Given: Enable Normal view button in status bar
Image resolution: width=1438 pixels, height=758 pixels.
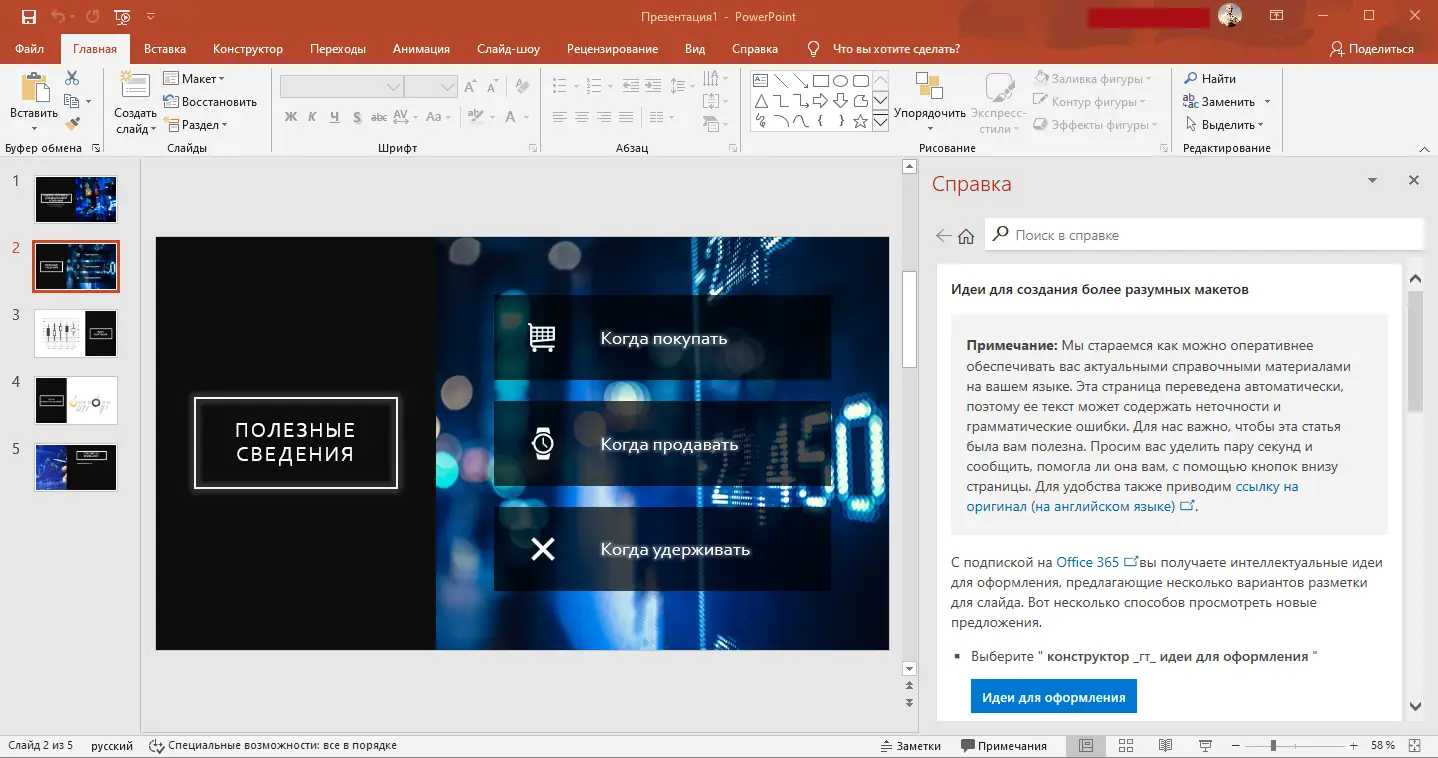Looking at the screenshot, I should tap(1086, 746).
